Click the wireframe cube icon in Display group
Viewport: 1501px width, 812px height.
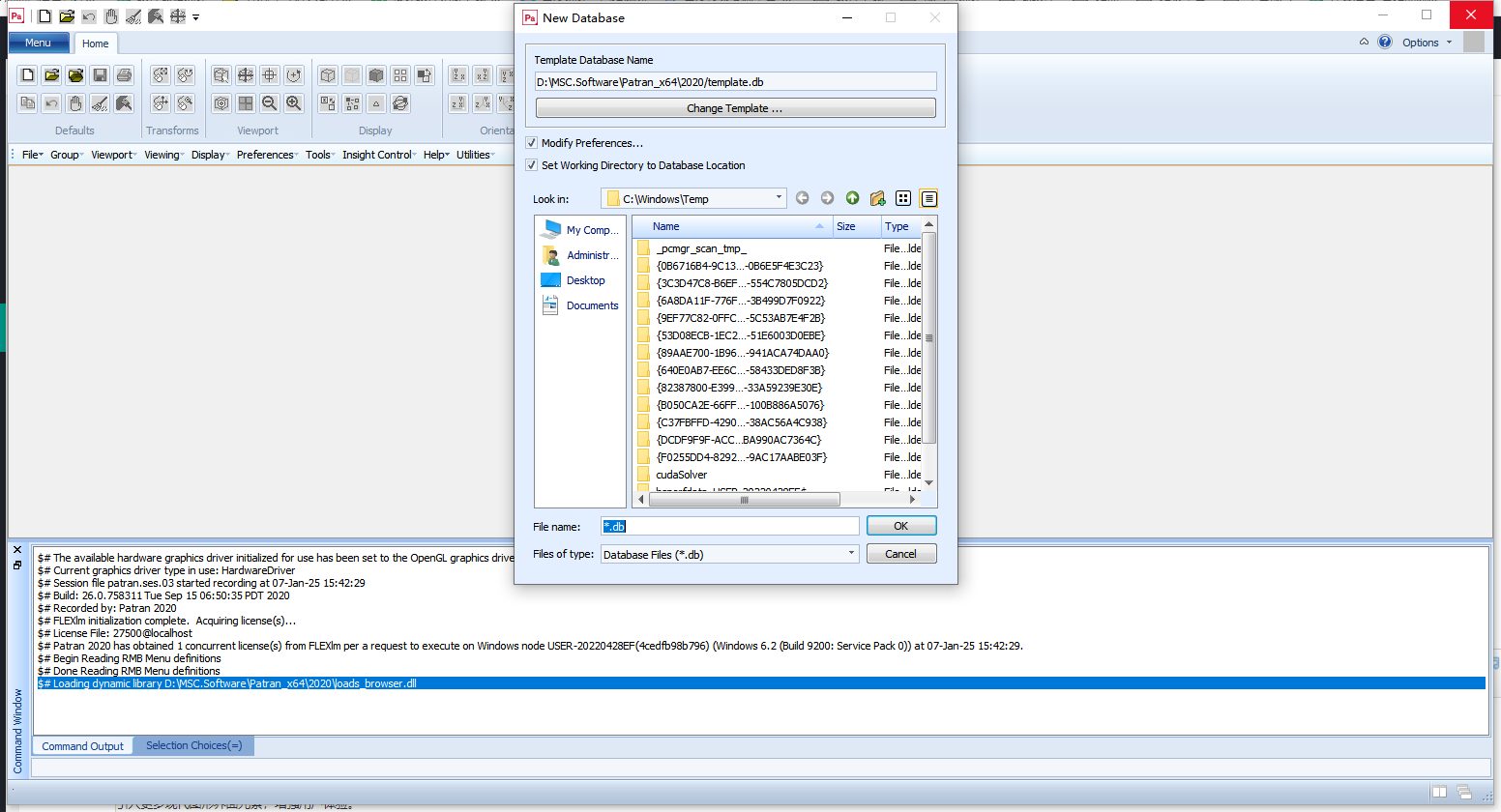tap(328, 75)
